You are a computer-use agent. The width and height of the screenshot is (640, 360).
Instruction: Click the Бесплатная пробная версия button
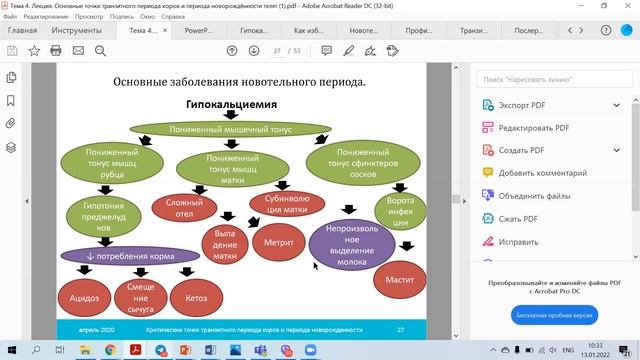point(554,315)
